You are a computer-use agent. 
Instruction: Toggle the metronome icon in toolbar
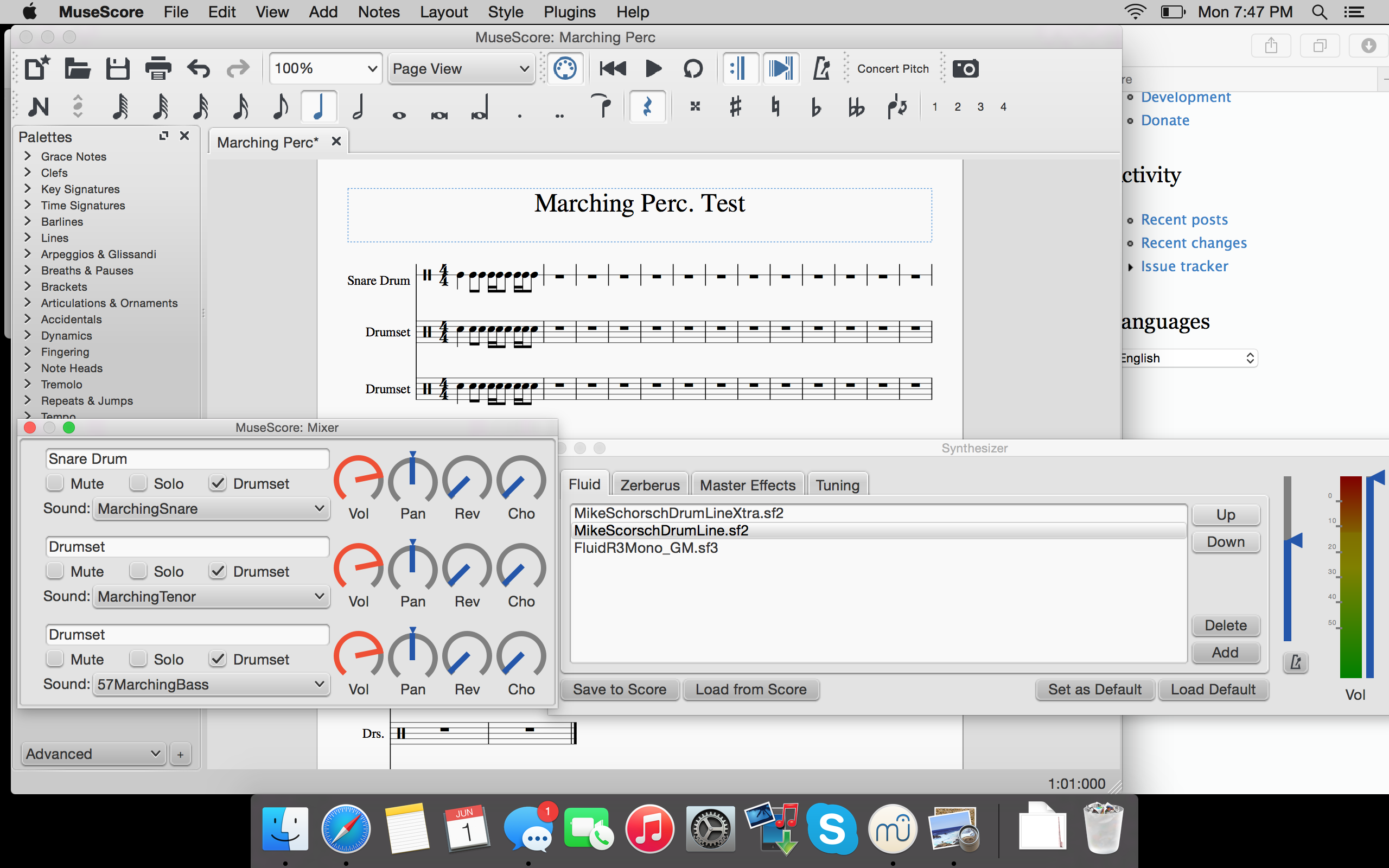point(821,69)
